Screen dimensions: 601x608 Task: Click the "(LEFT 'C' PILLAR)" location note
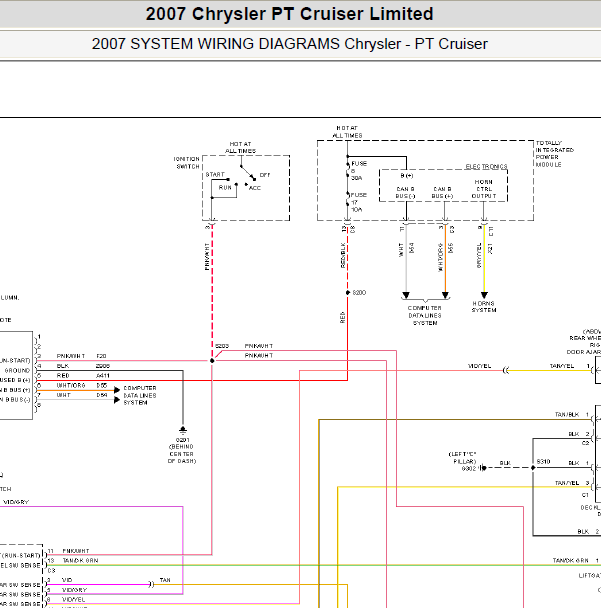point(463,458)
